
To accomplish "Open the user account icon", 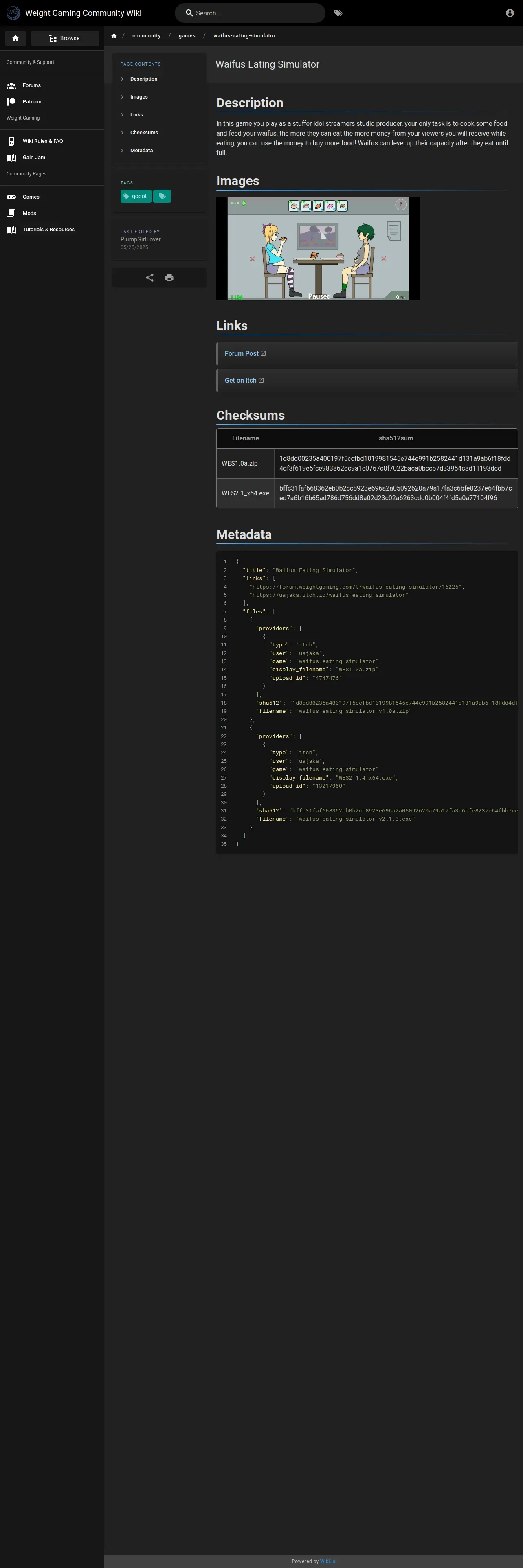I will tap(510, 13).
